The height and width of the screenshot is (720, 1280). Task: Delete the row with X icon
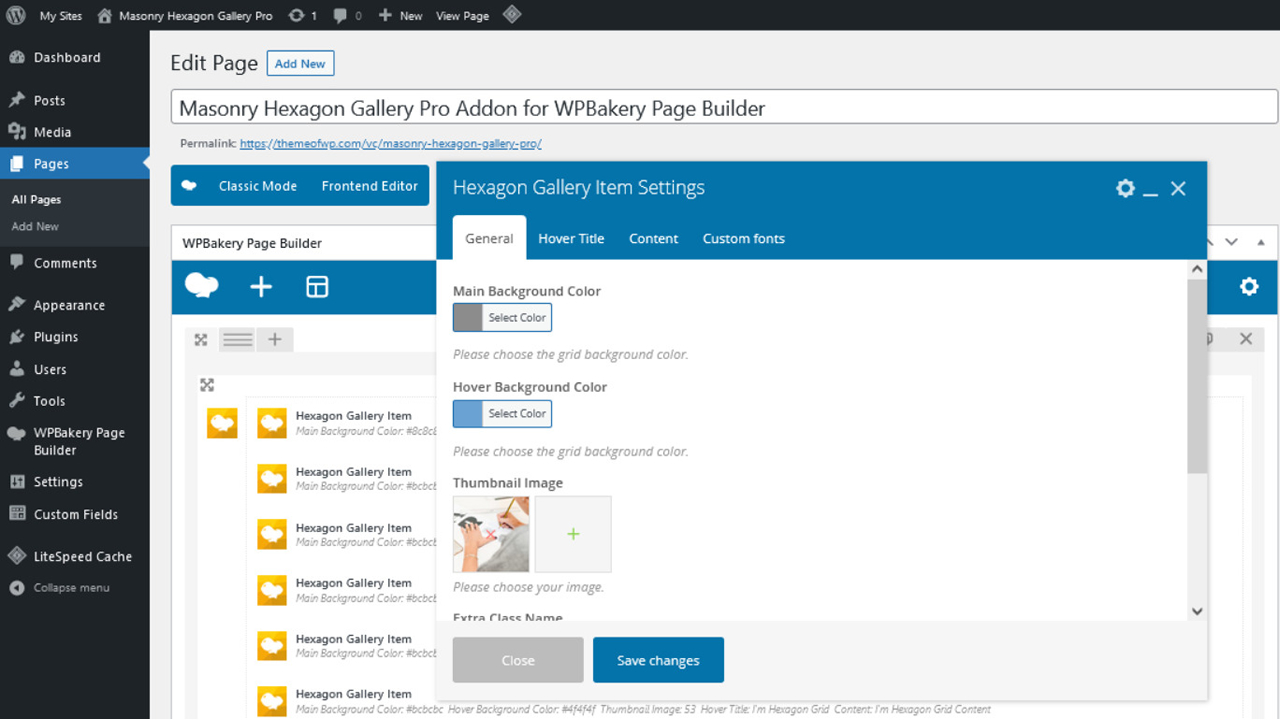(1246, 339)
